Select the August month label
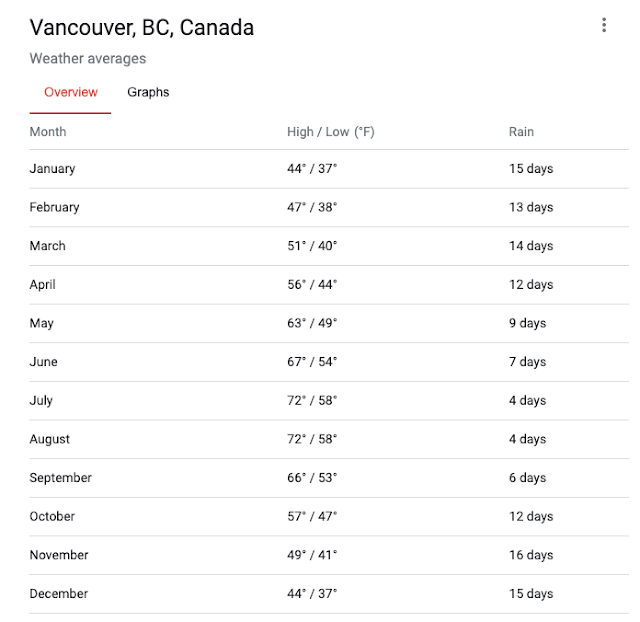Screen dimensions: 640x622 [x=49, y=439]
